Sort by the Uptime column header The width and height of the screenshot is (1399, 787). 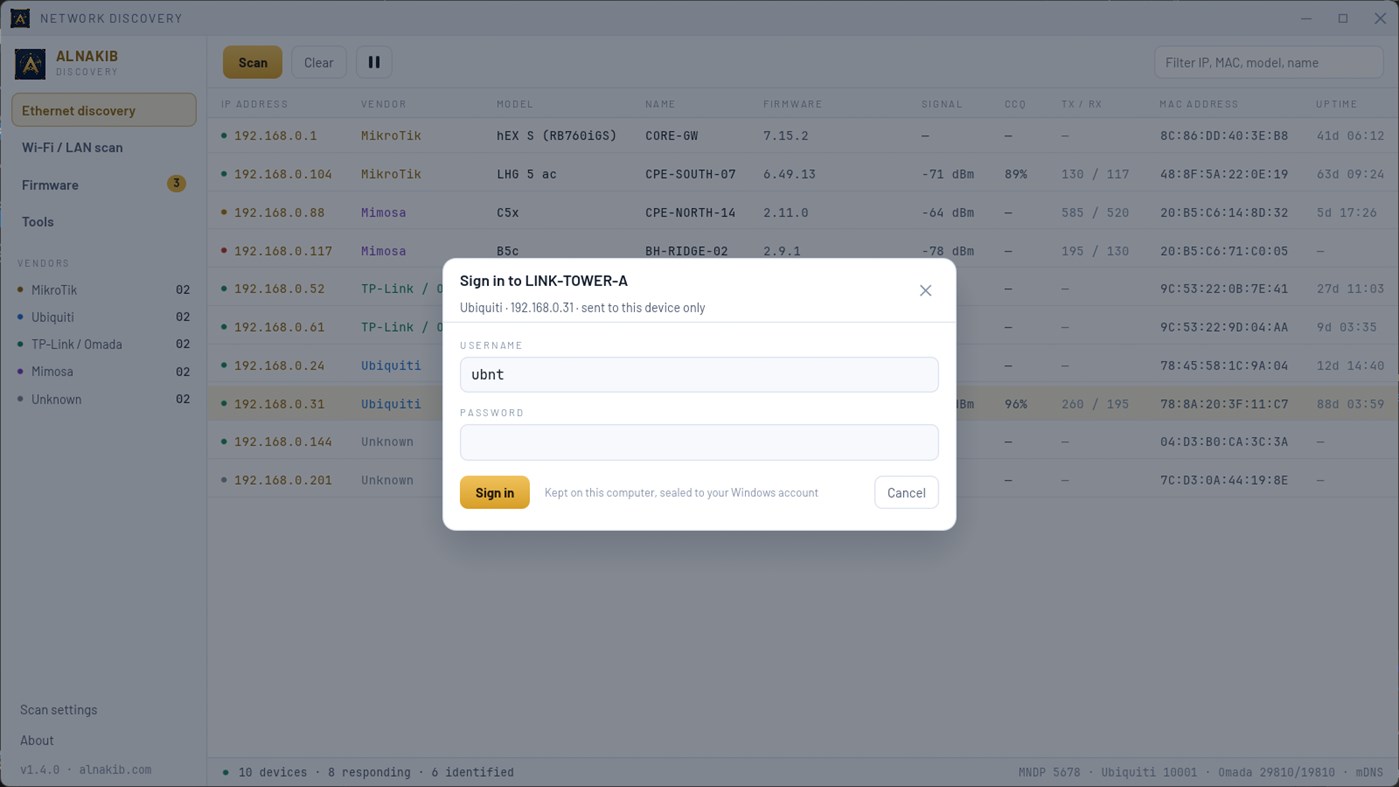(x=1336, y=104)
